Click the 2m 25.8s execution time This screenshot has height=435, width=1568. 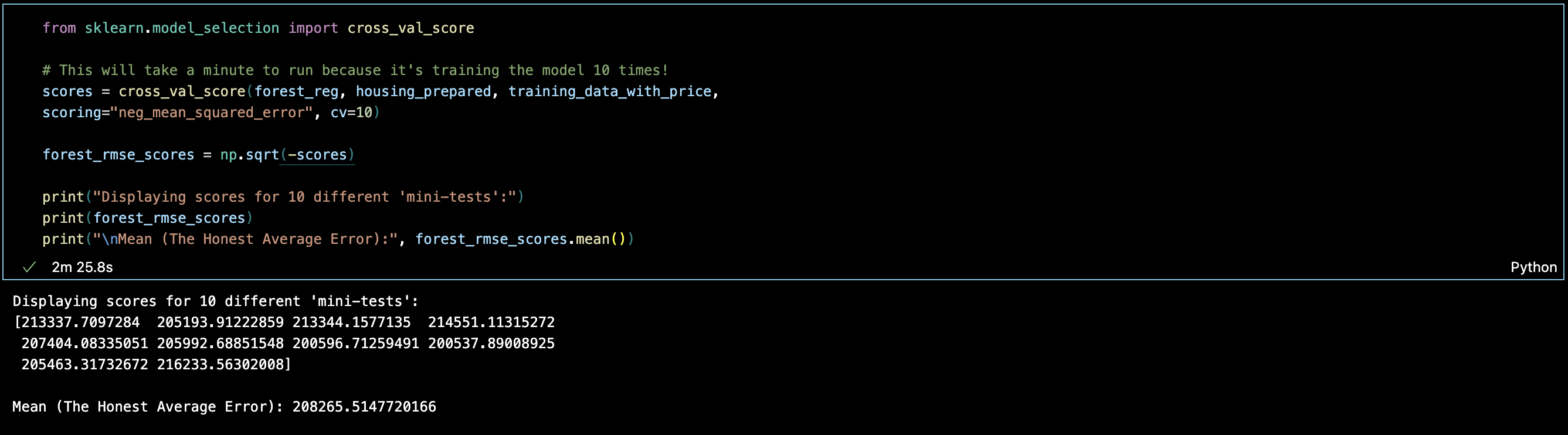(x=82, y=267)
